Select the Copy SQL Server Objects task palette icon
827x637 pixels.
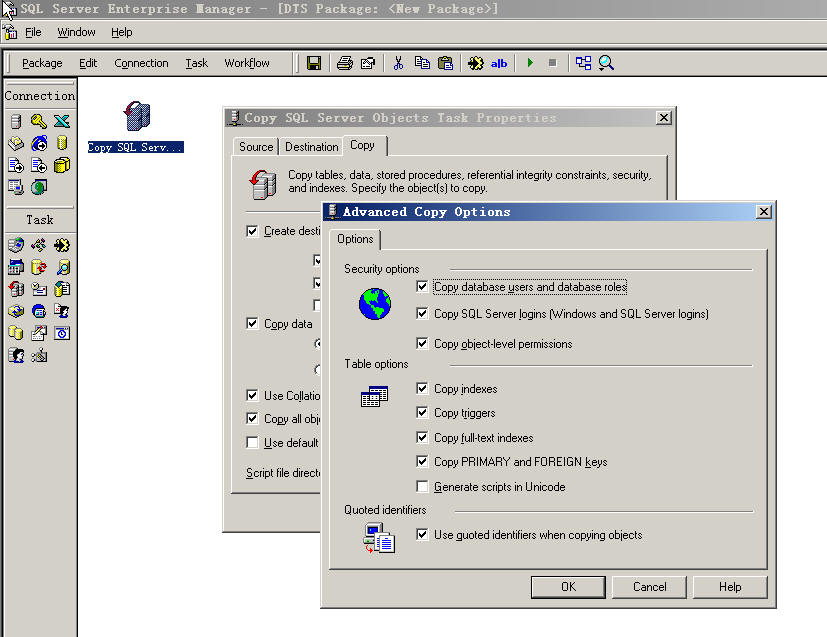tap(16, 289)
